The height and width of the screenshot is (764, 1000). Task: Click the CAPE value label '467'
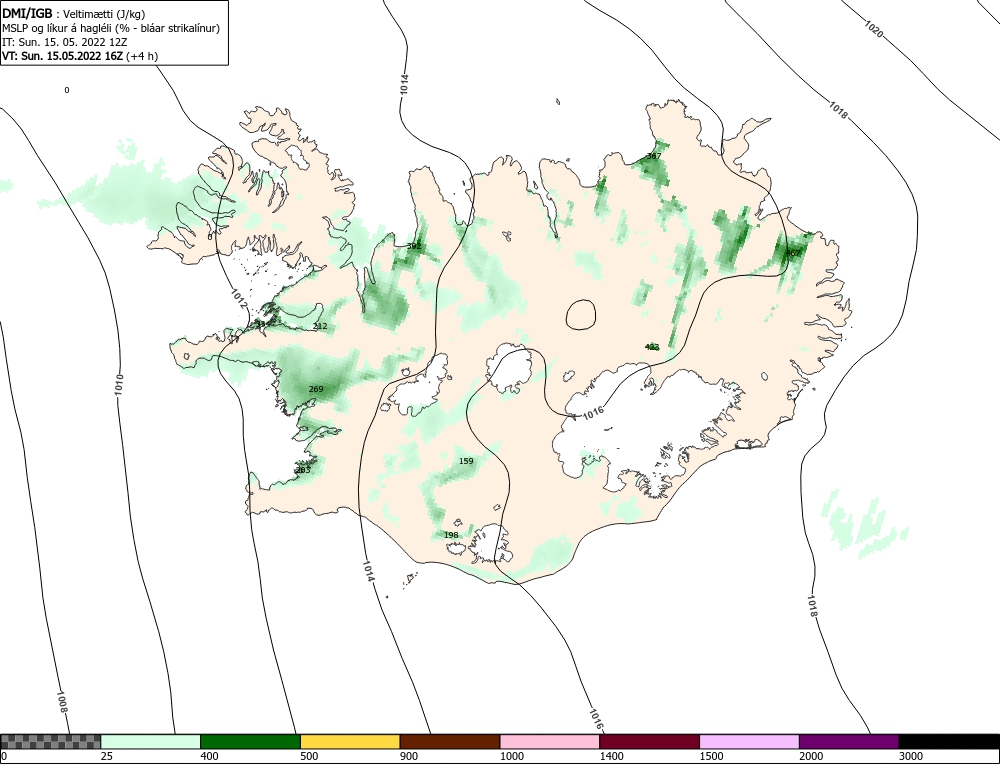[792, 253]
